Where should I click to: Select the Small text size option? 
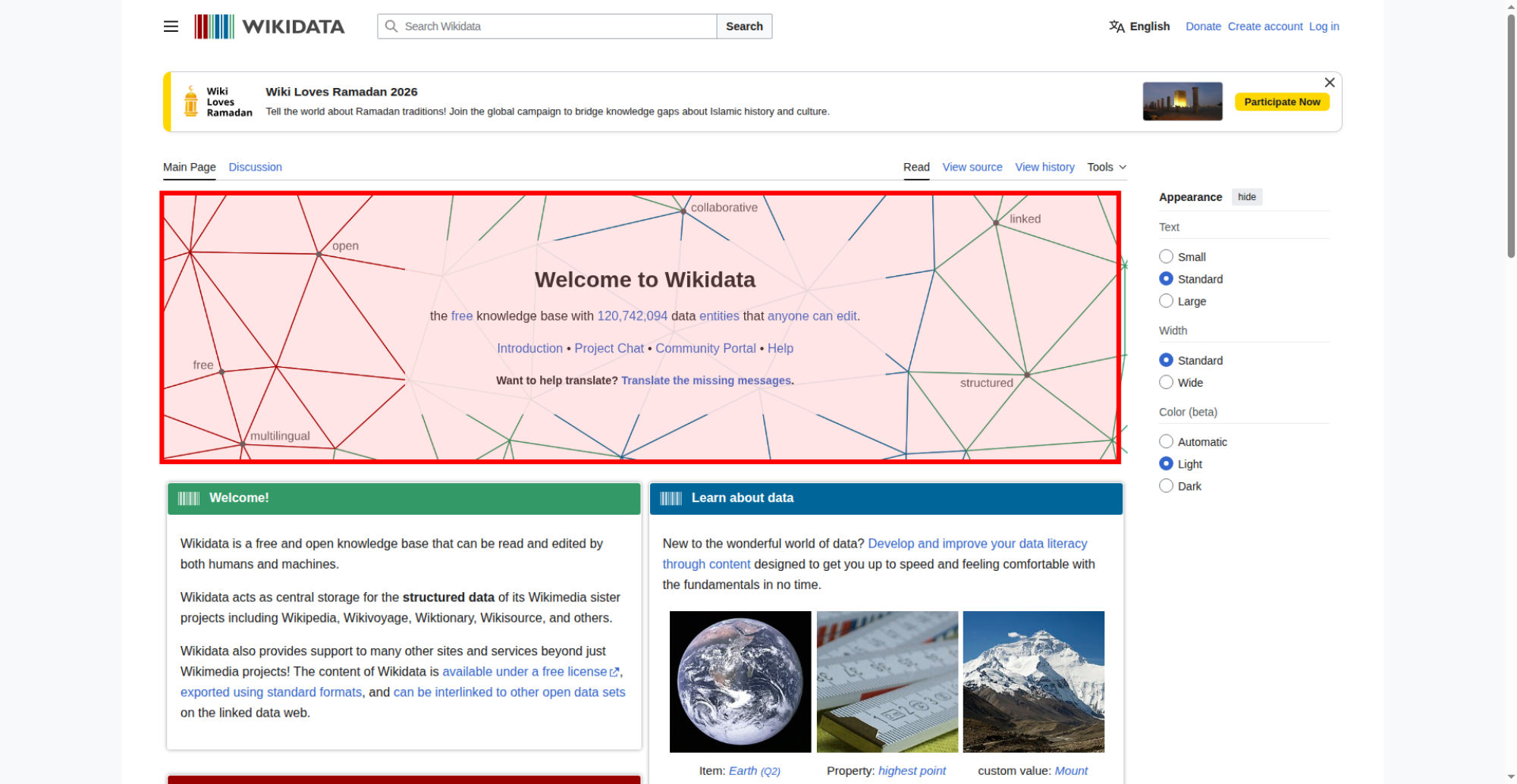[1166, 257]
